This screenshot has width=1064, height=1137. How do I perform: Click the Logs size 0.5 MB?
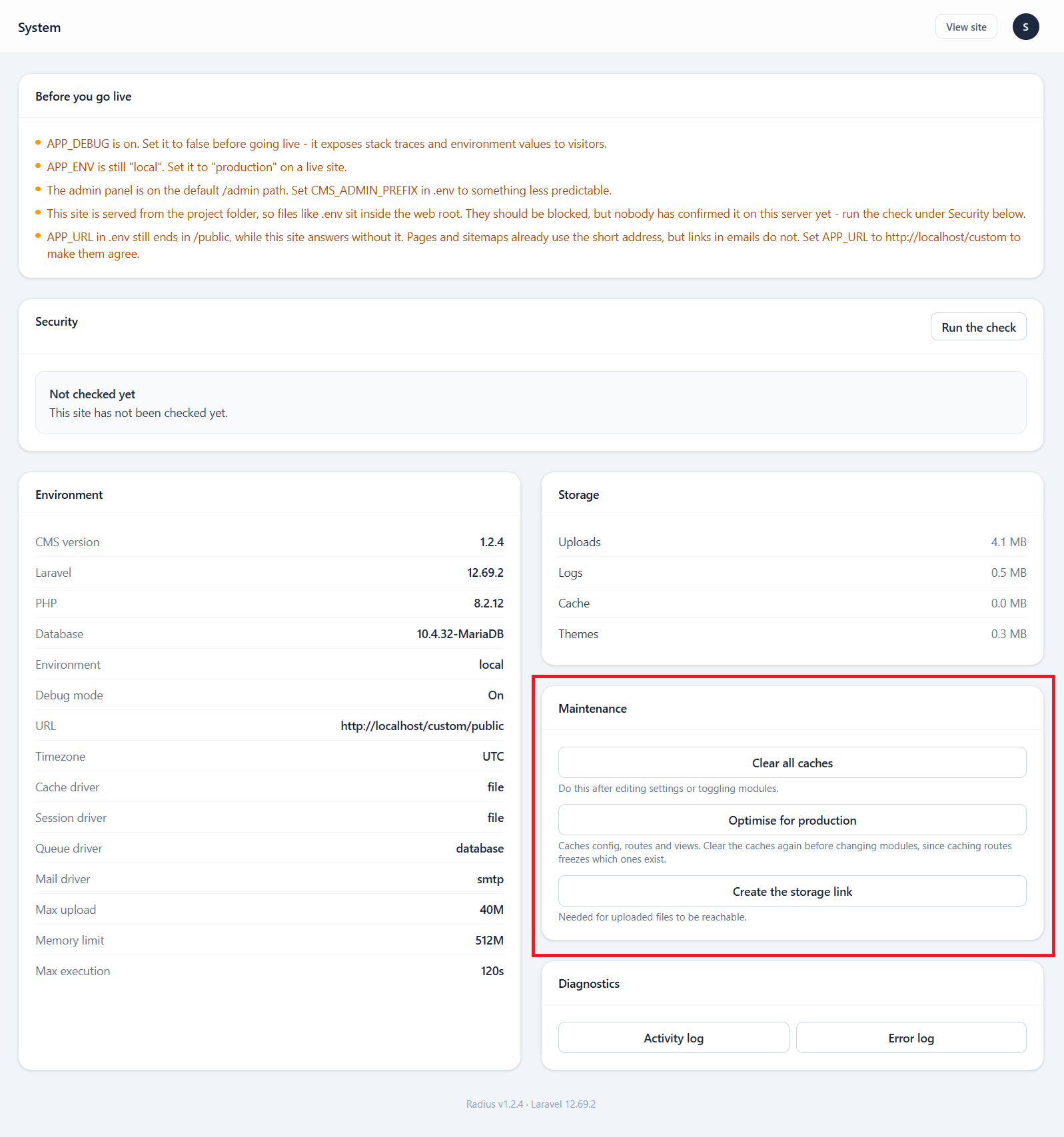point(1009,573)
